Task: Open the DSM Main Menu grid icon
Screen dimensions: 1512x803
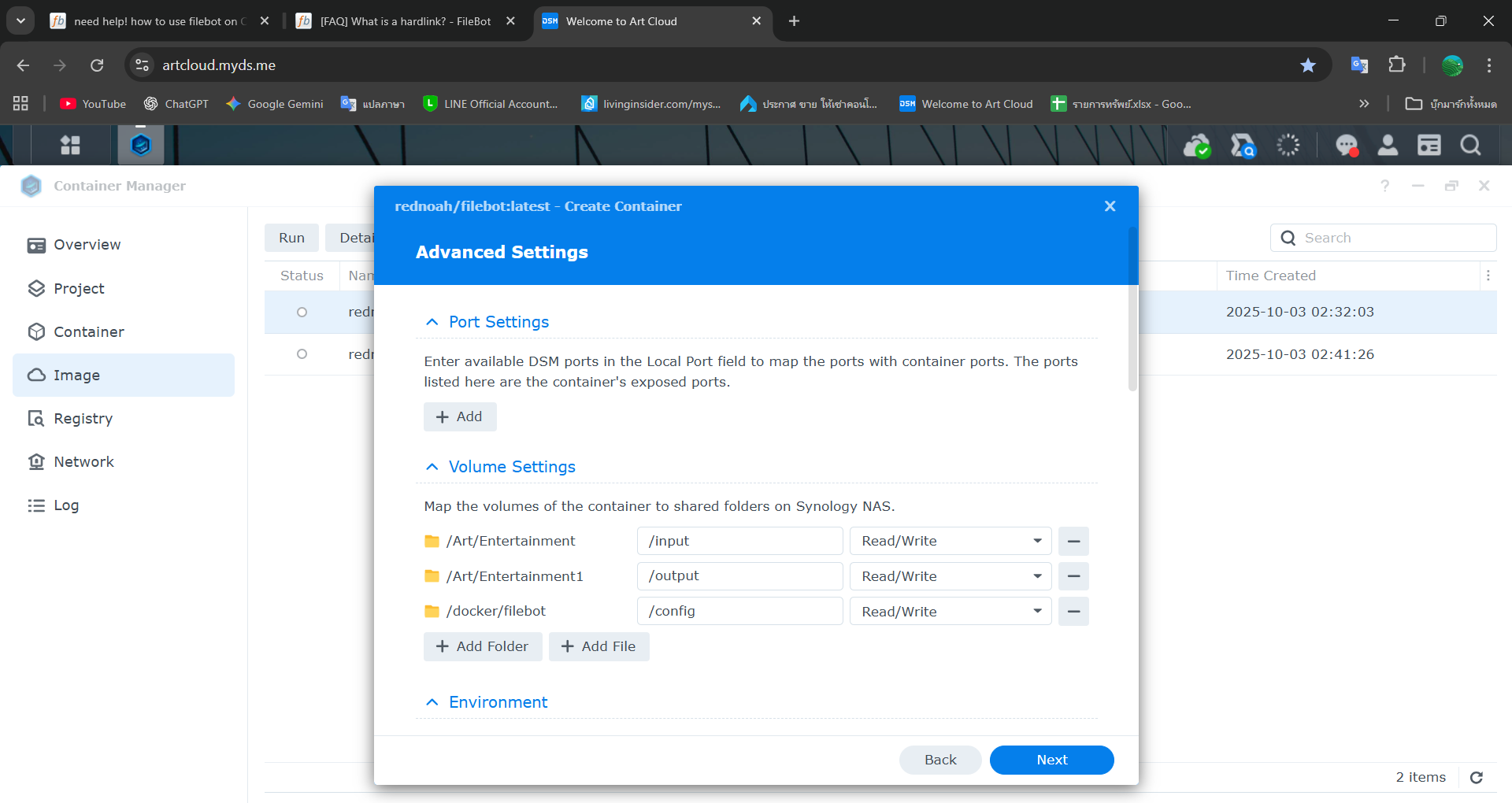Action: pos(71,145)
